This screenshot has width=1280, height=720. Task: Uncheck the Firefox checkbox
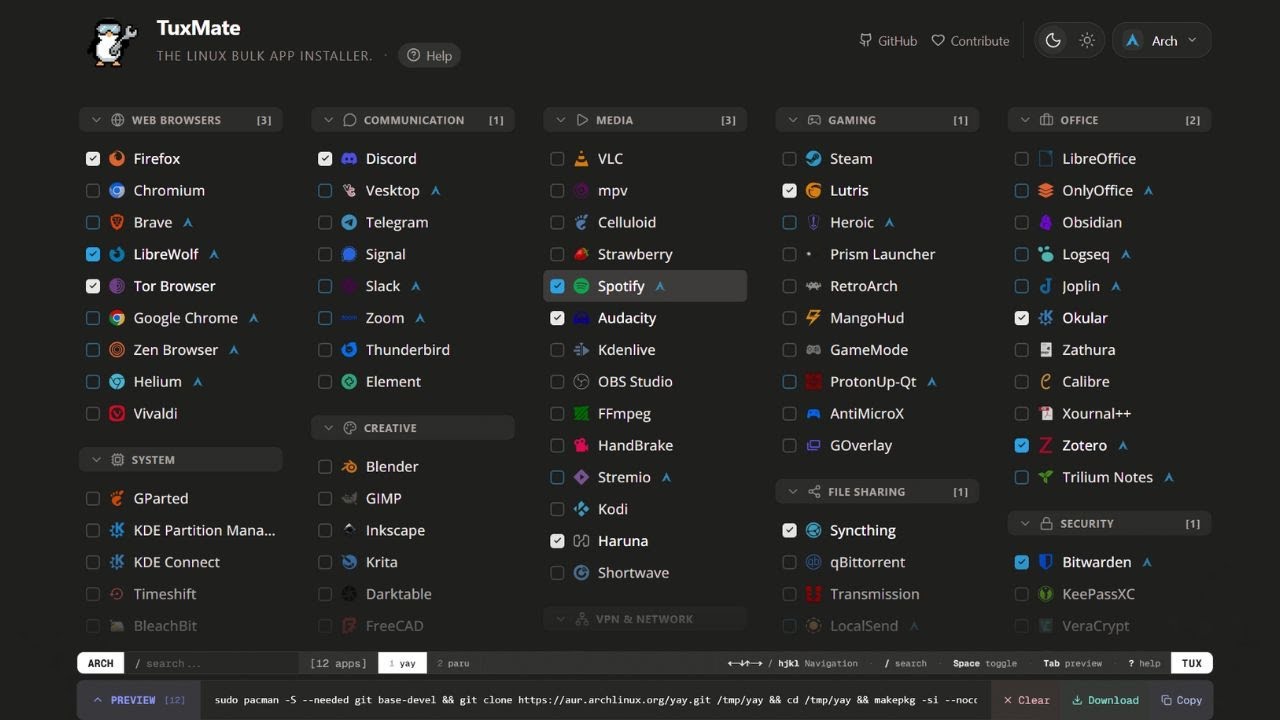[x=93, y=159]
